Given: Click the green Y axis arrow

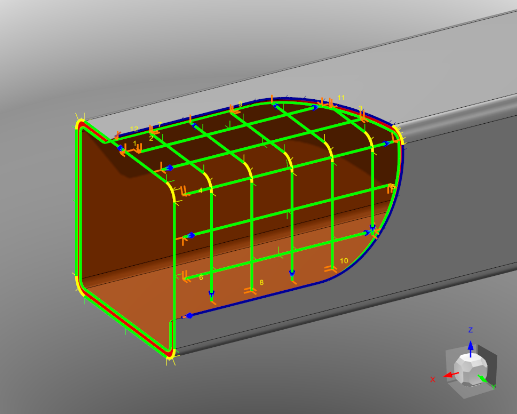Looking at the screenshot, I should click(x=483, y=380).
